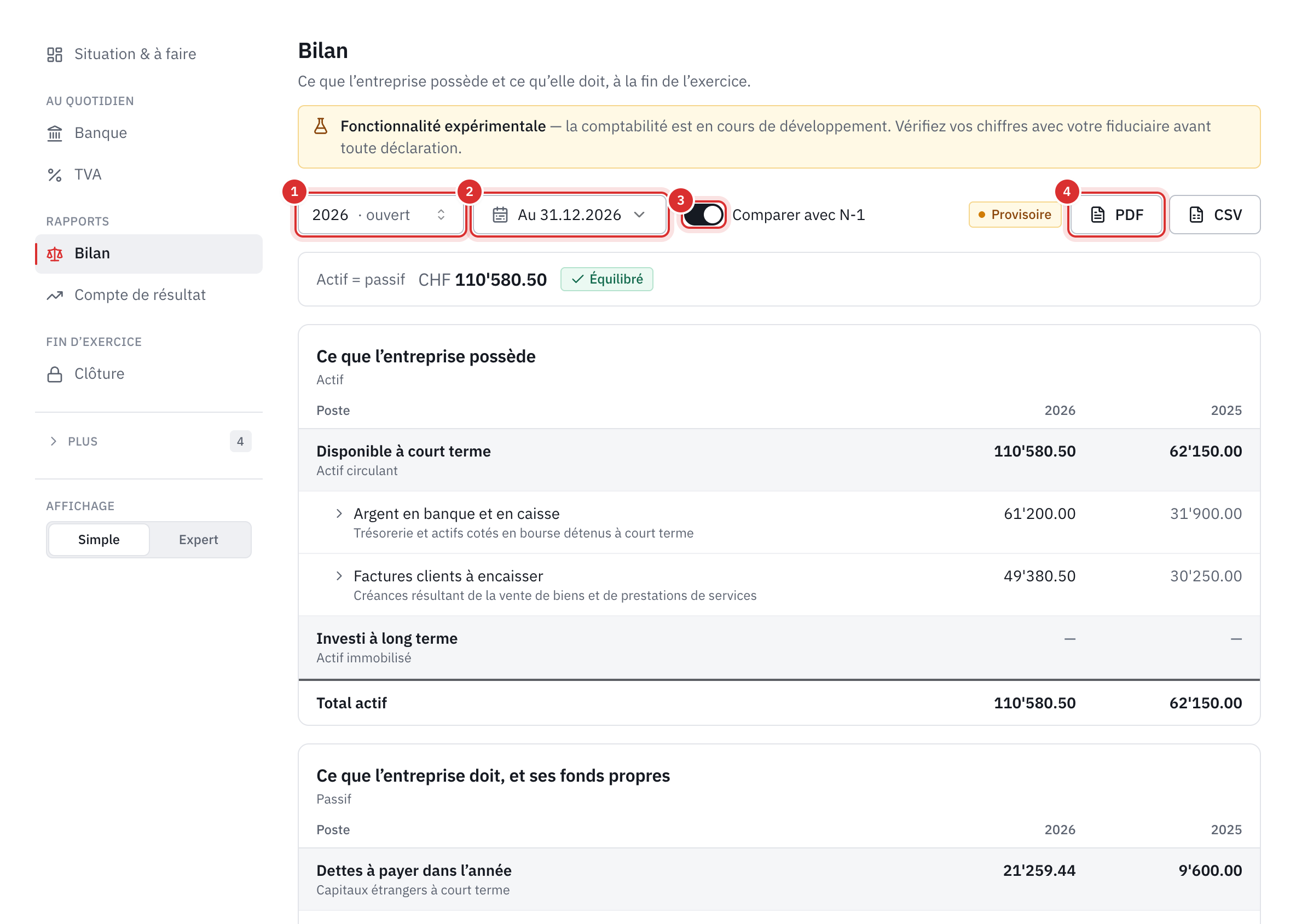Click the 61'200.00 bank balance value

1039,514
